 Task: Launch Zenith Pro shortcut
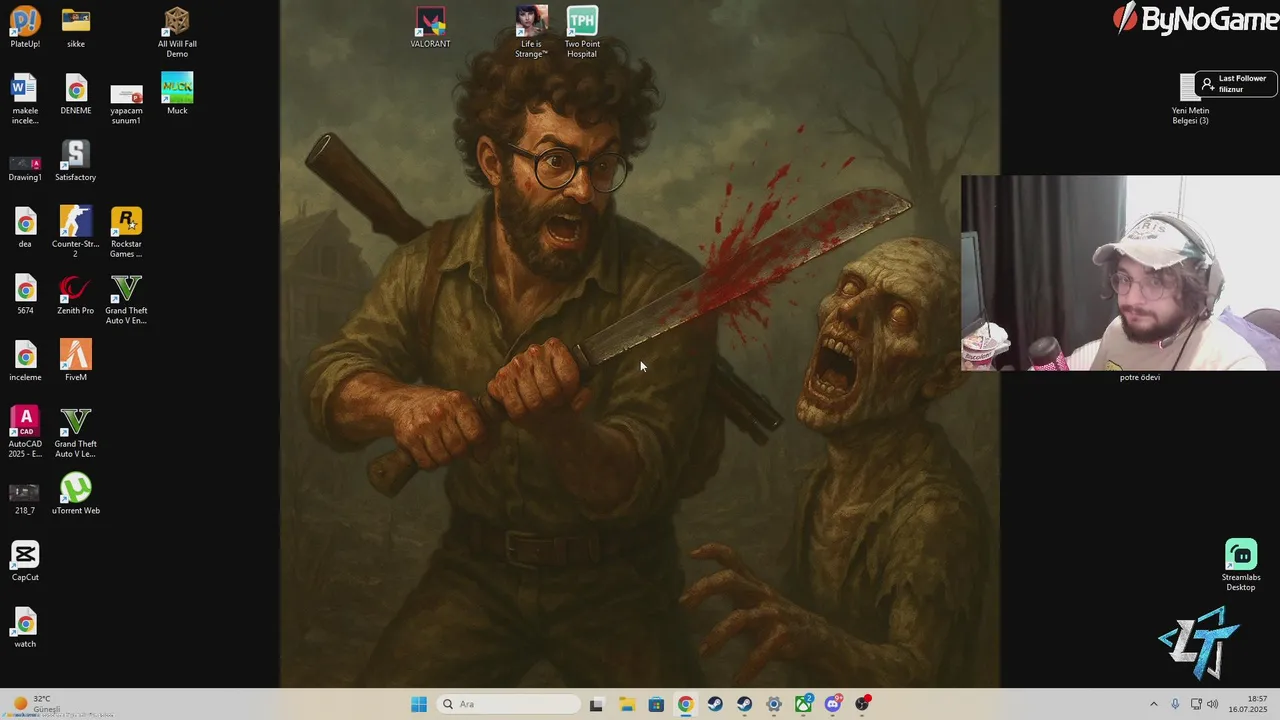[x=76, y=295]
